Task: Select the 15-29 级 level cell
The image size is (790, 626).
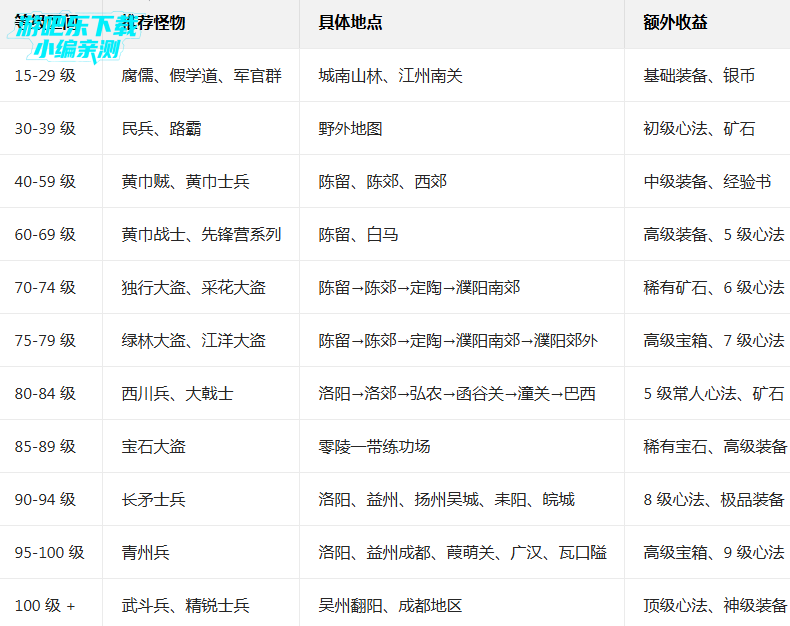Action: click(x=45, y=76)
